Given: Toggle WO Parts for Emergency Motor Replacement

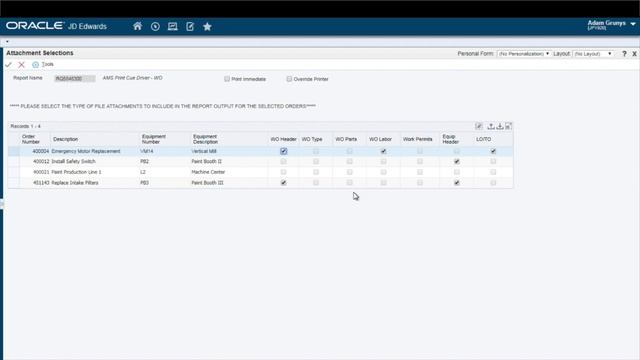Looking at the screenshot, I should tap(349, 151).
